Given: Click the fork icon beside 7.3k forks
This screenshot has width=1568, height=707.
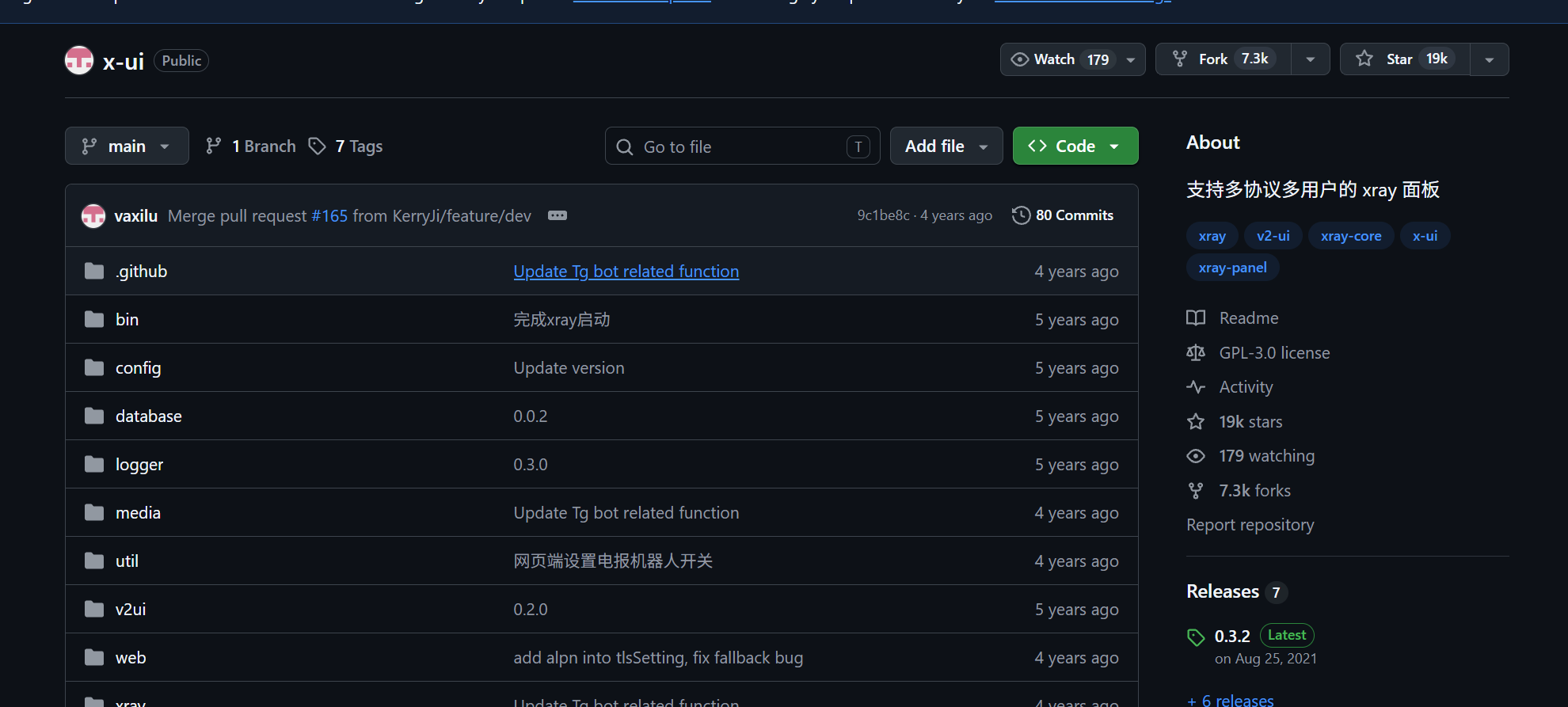Looking at the screenshot, I should click(x=1196, y=491).
